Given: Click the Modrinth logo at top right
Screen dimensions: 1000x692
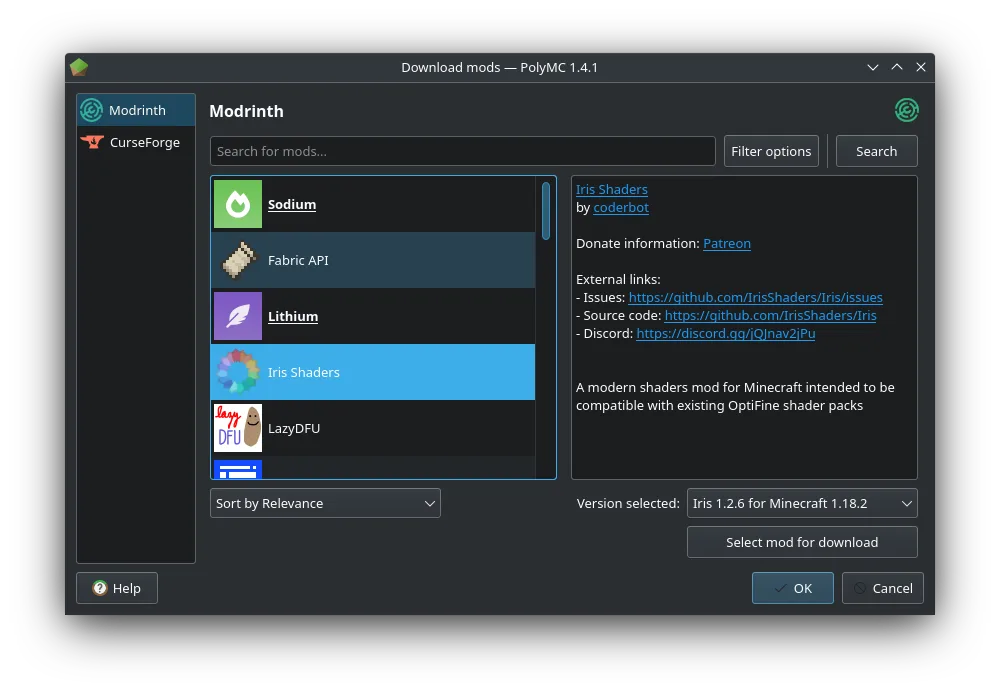Looking at the screenshot, I should 906,110.
